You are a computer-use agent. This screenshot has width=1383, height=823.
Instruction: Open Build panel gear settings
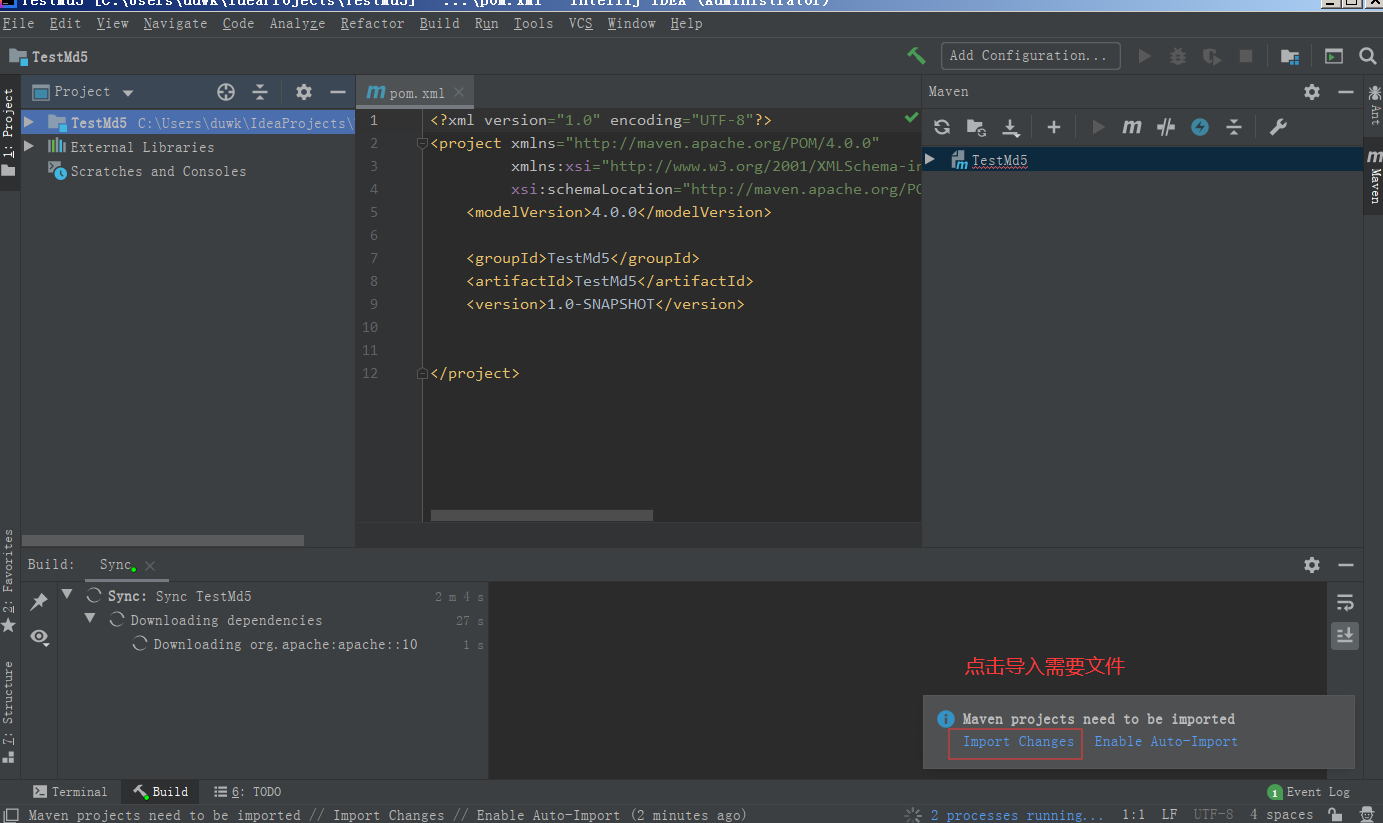(x=1312, y=565)
